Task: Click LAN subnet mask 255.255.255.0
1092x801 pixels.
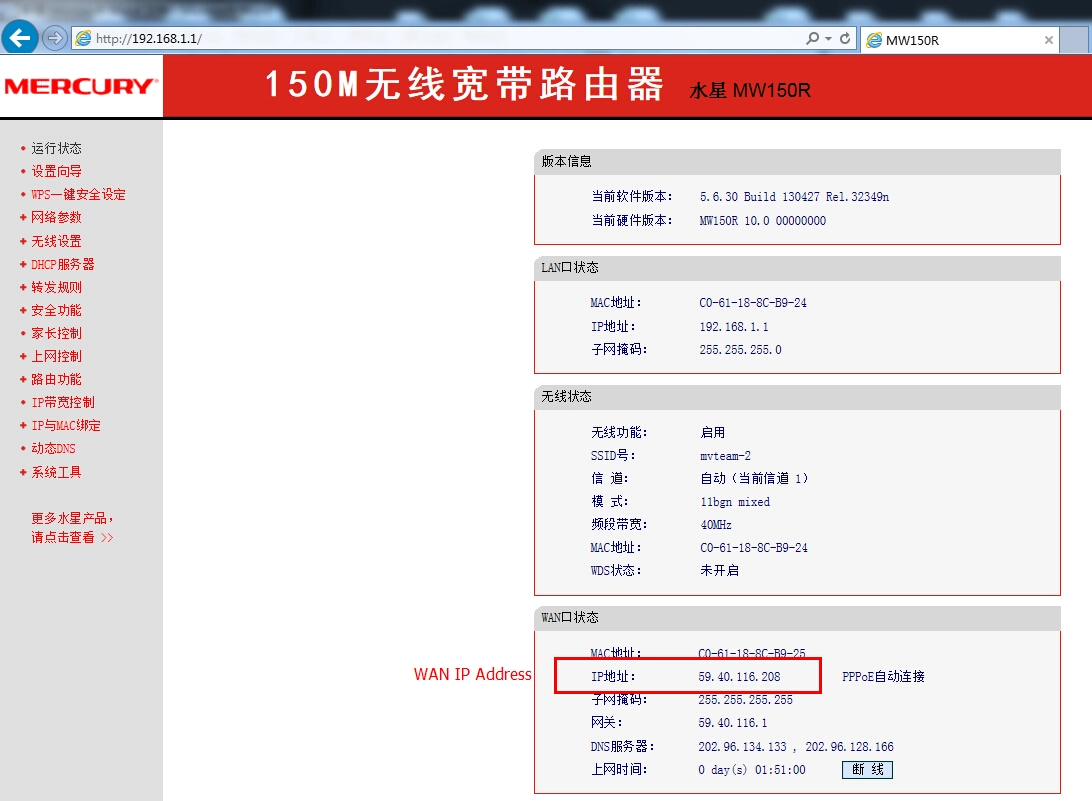Action: pos(740,350)
